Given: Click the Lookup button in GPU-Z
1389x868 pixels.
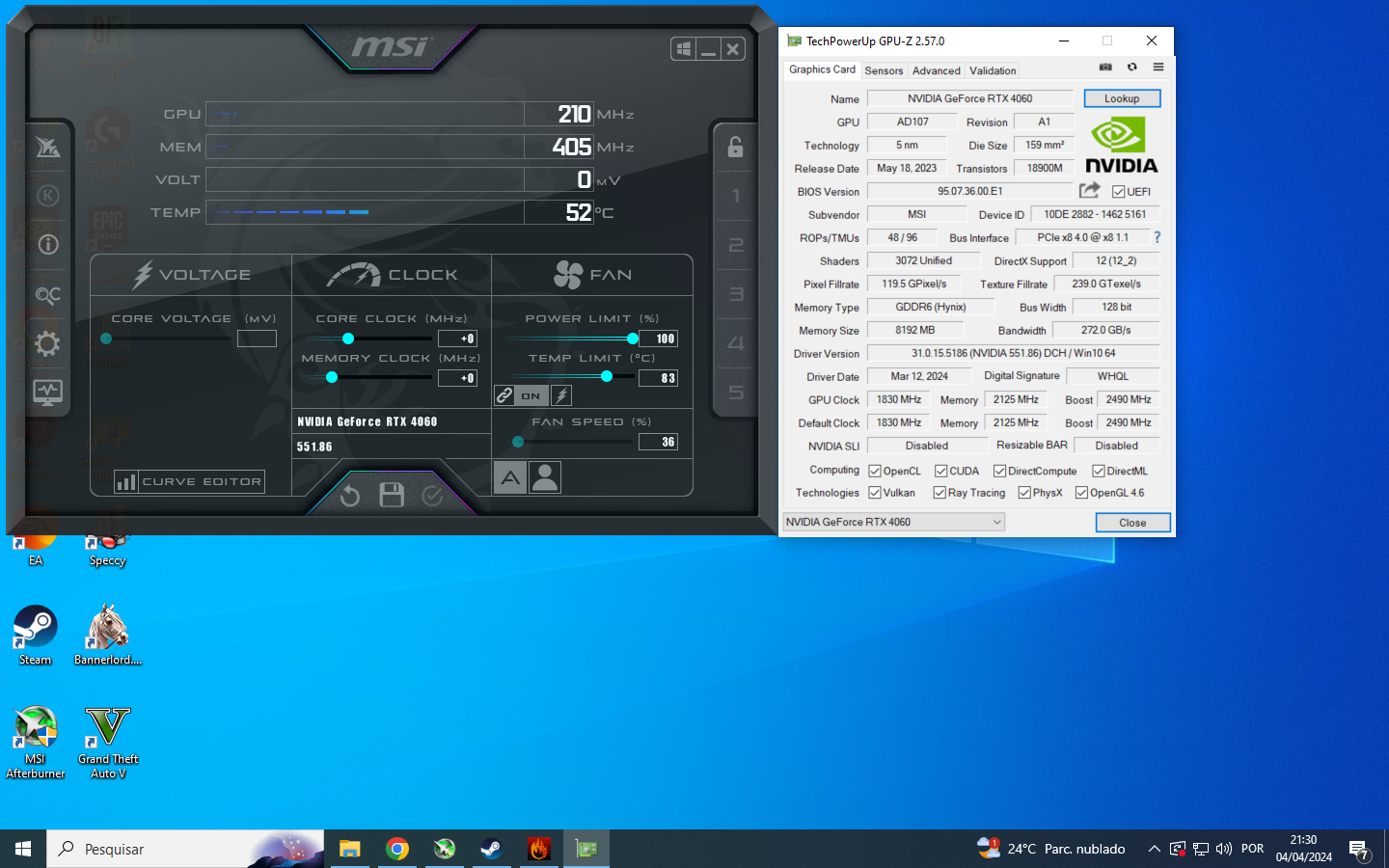Looking at the screenshot, I should click(x=1122, y=98).
